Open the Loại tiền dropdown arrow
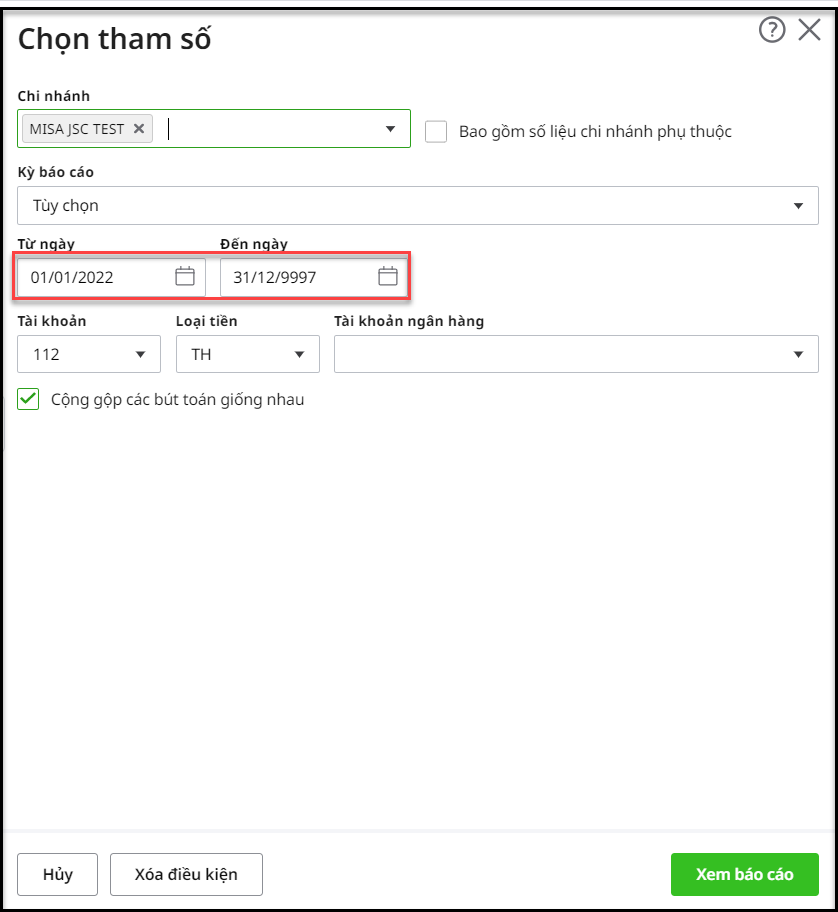The image size is (838, 912). [x=299, y=354]
